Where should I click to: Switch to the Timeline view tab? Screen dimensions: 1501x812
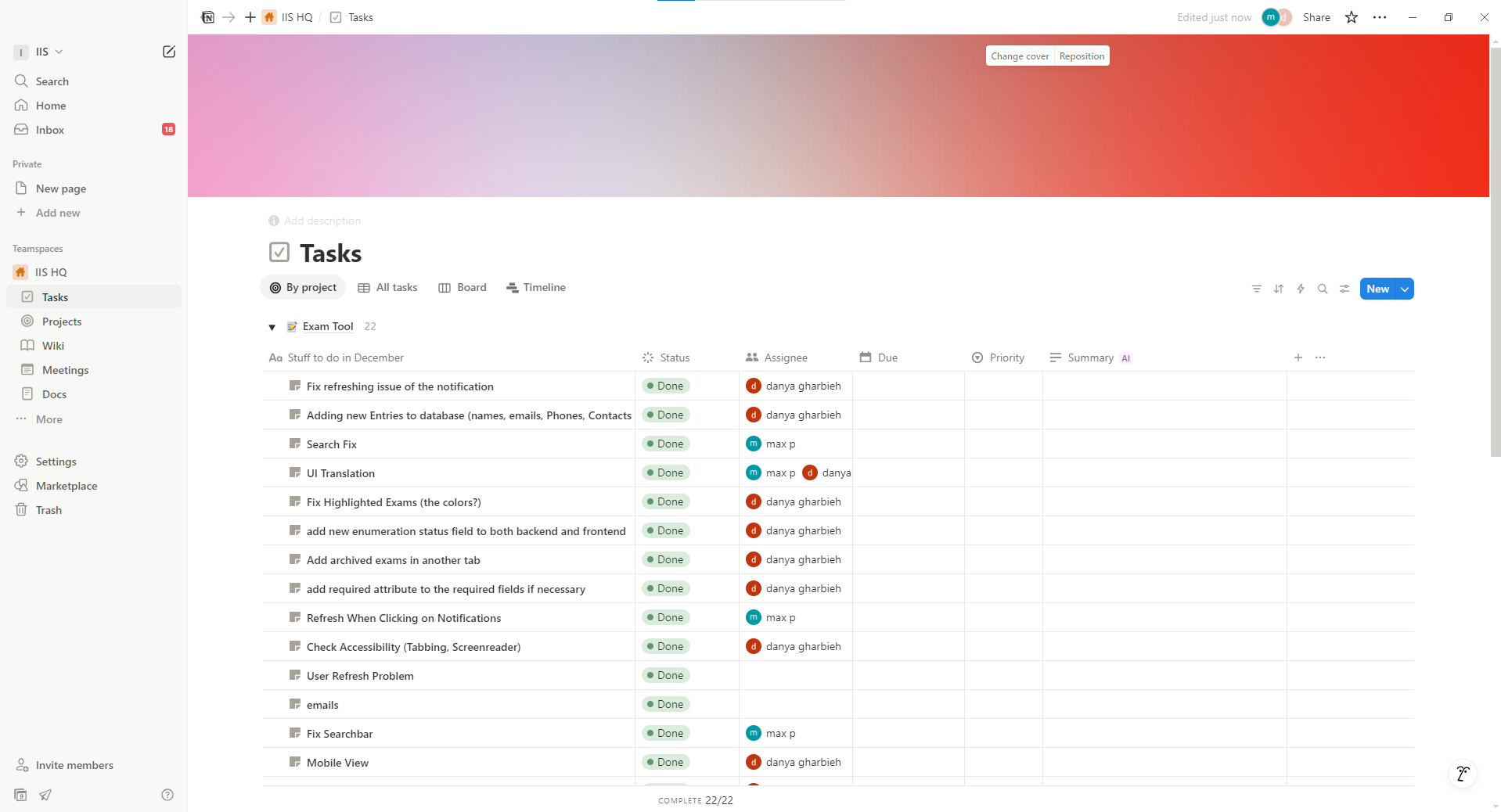(x=536, y=287)
